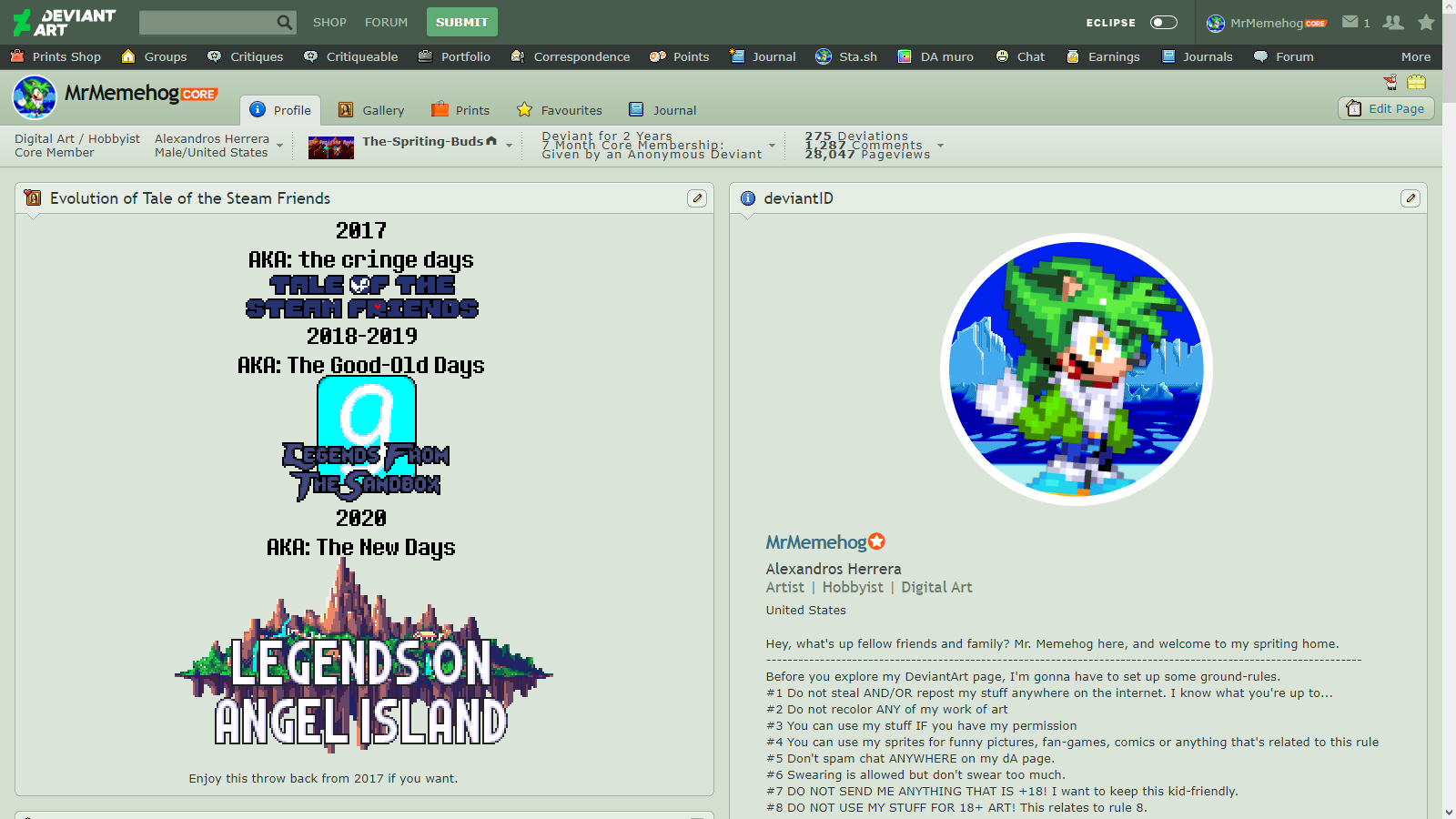Viewport: 1456px width, 819px height.
Task: Expand the deviations statistics arrow
Action: tap(940, 146)
